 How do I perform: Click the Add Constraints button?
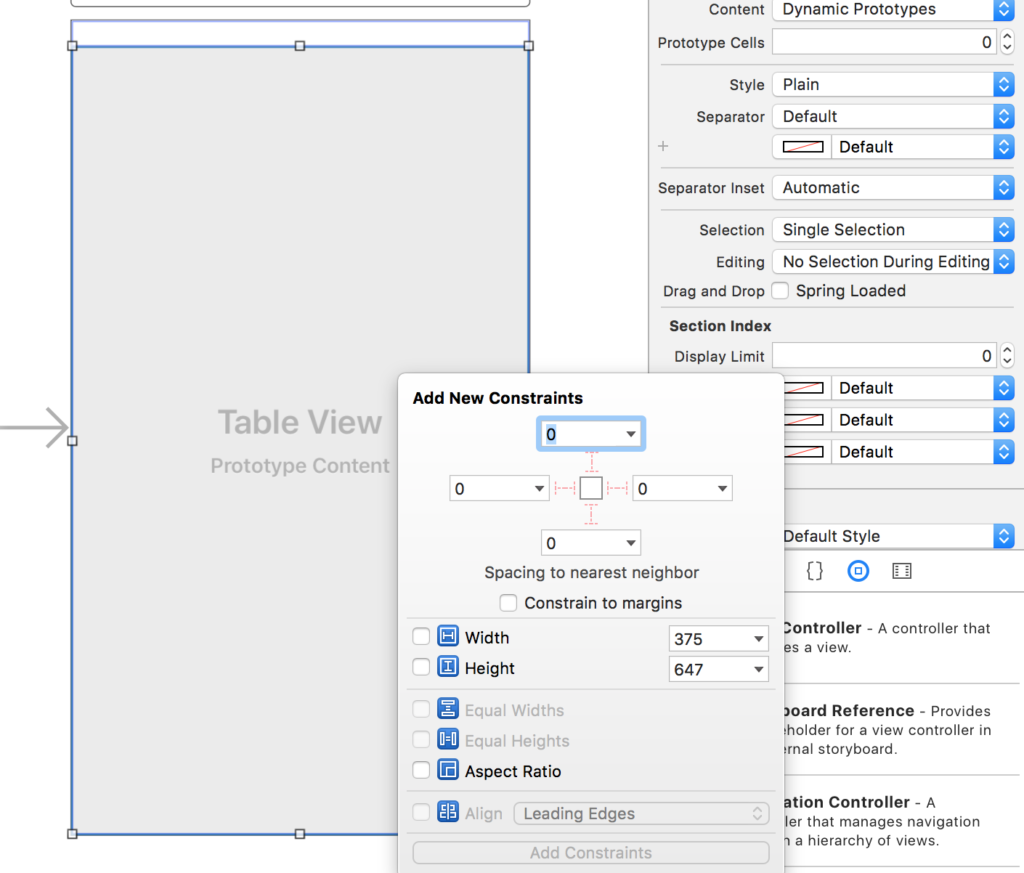coord(591,853)
